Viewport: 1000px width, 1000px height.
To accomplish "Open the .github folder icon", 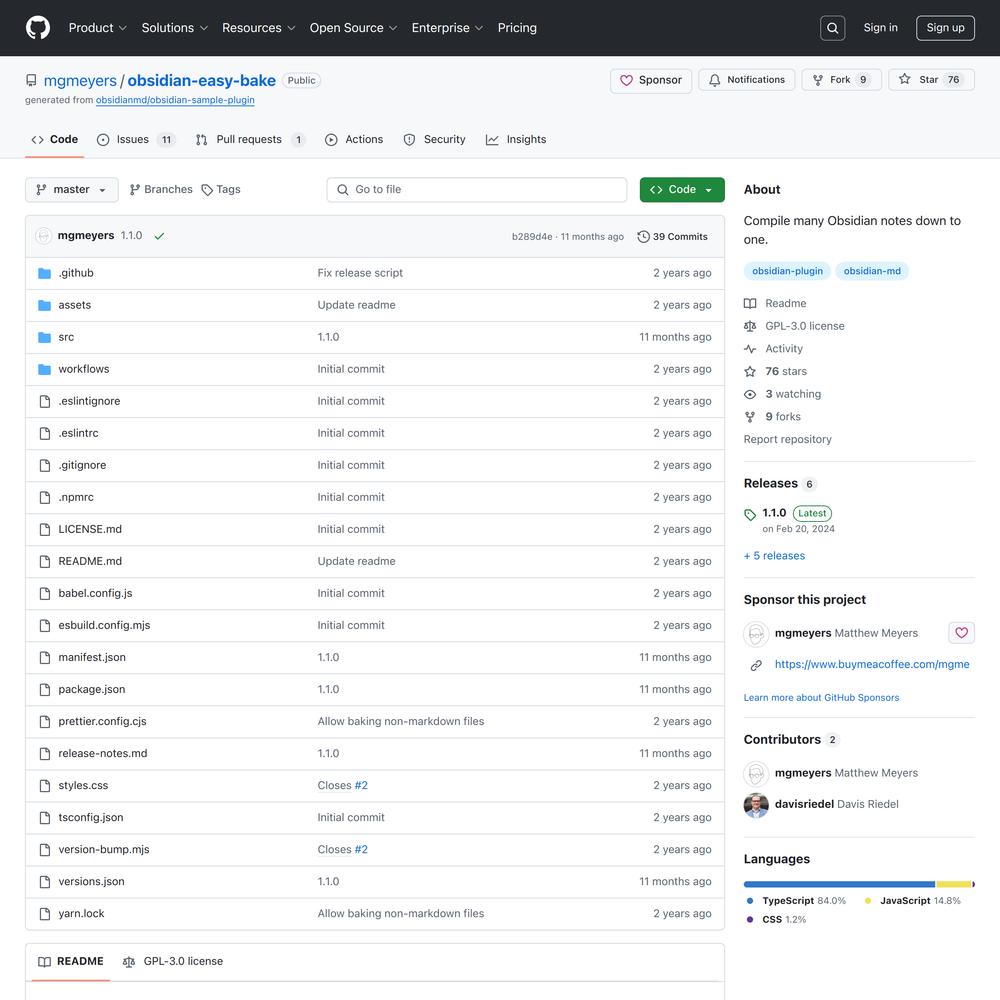I will coord(44,274).
